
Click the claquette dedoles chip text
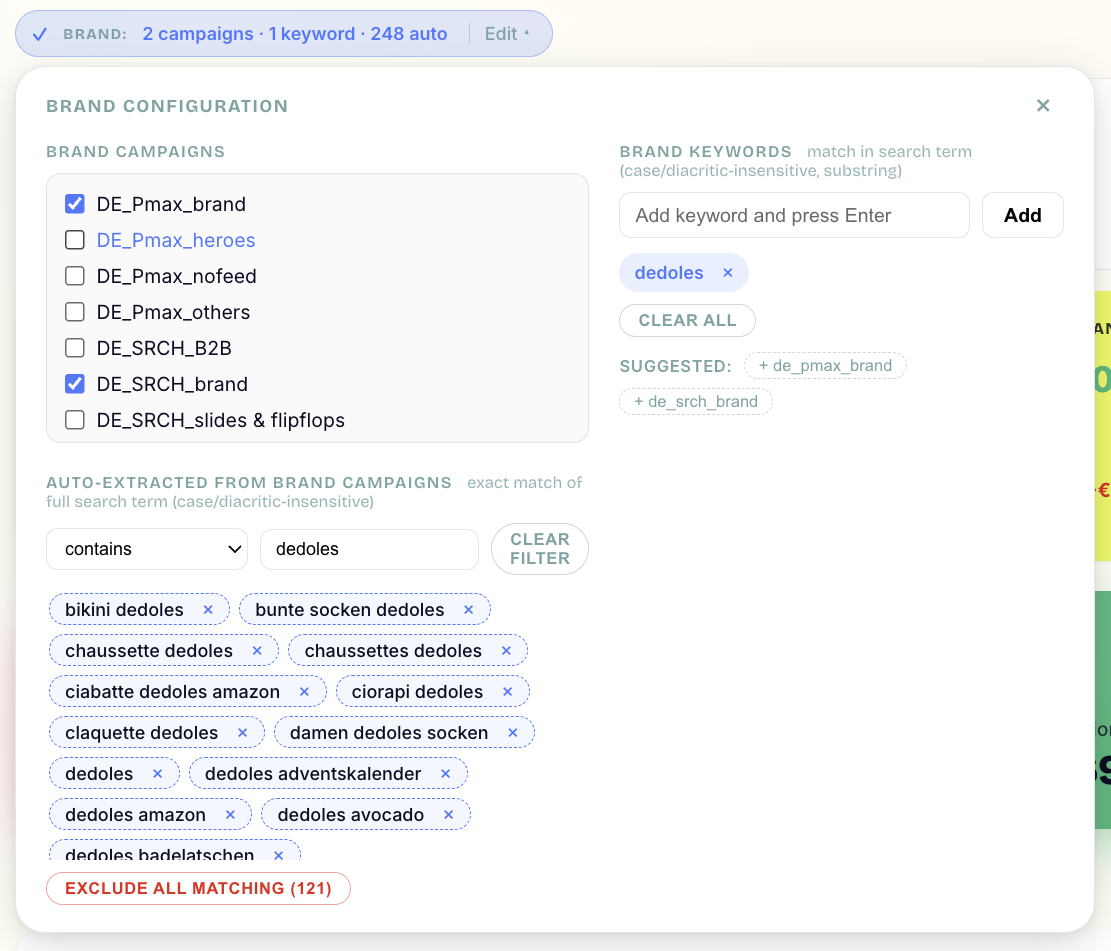click(x=142, y=733)
